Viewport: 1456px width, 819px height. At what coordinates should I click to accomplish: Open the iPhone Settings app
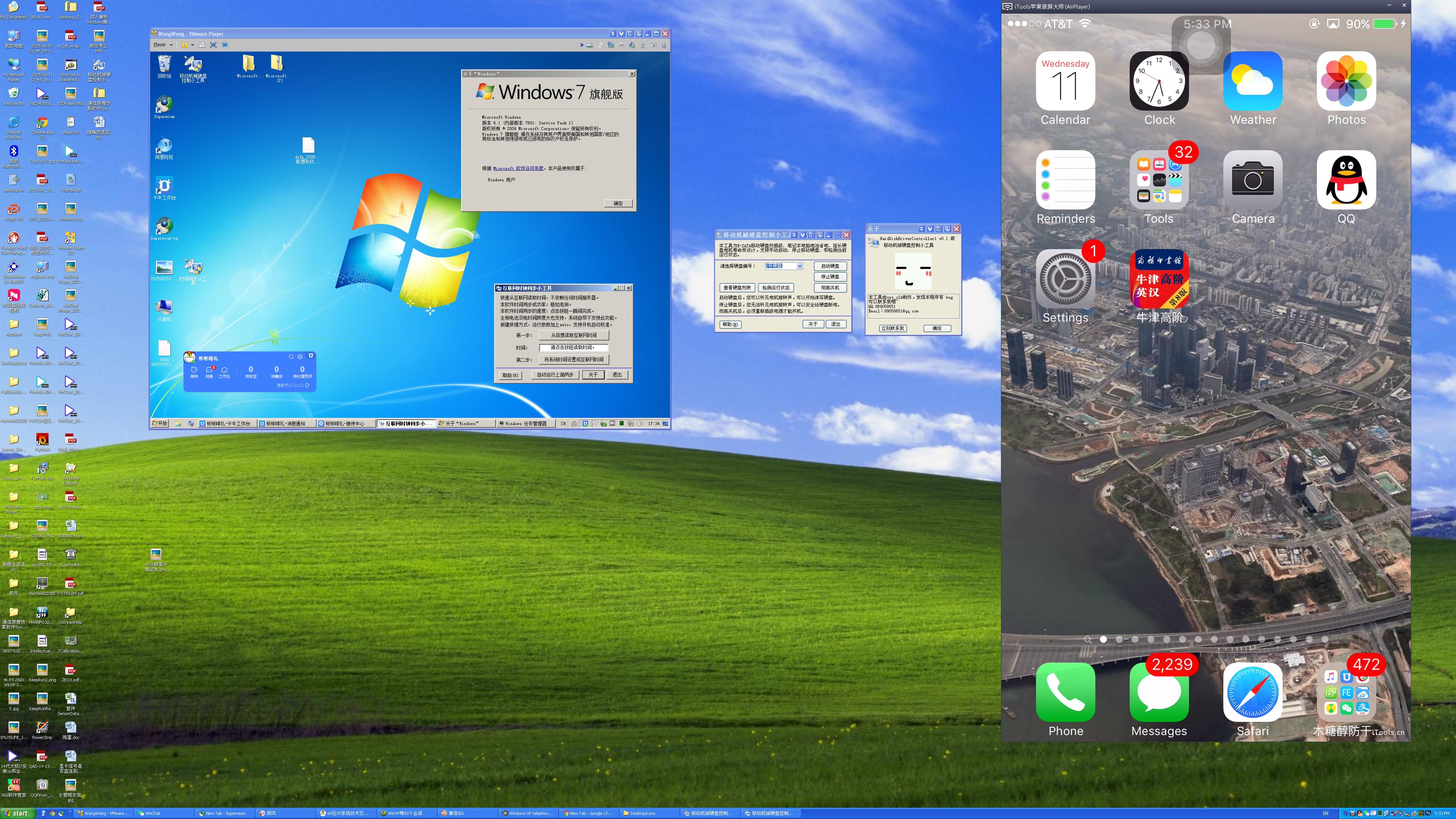(x=1065, y=279)
